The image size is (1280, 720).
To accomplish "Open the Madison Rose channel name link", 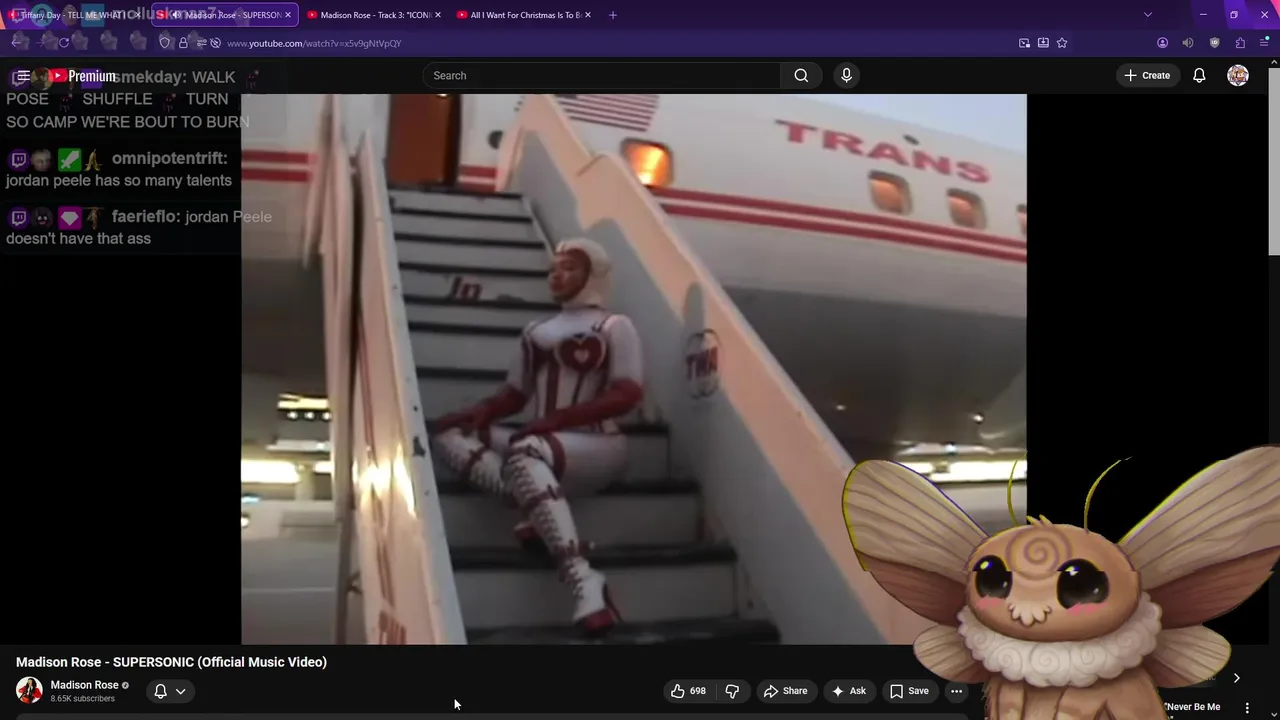I will pyautogui.click(x=84, y=685).
